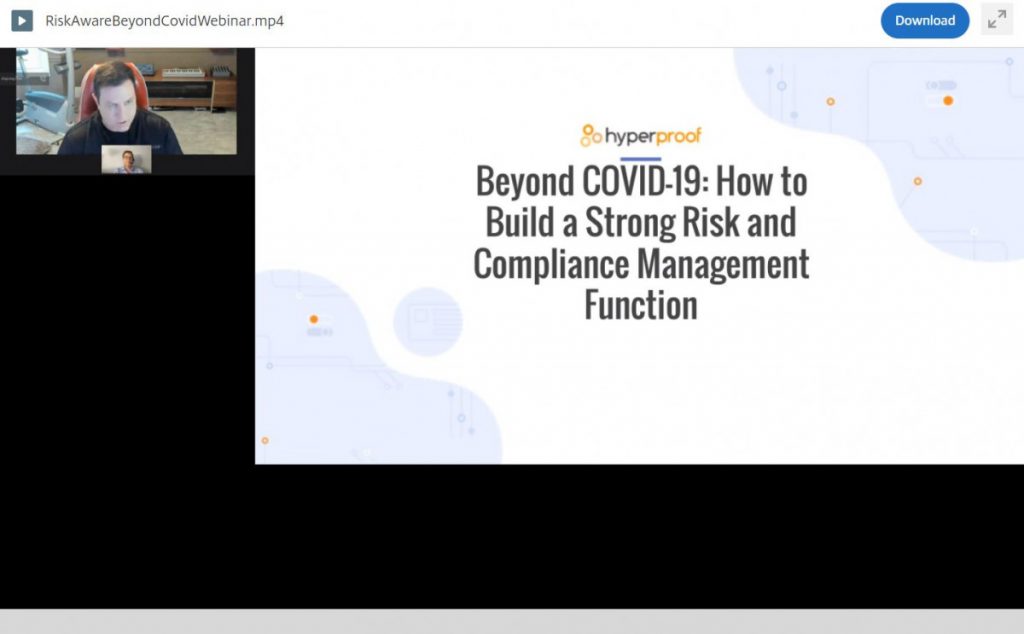Screen dimensions: 1024x634
Task: Click the Download button
Action: [925, 21]
